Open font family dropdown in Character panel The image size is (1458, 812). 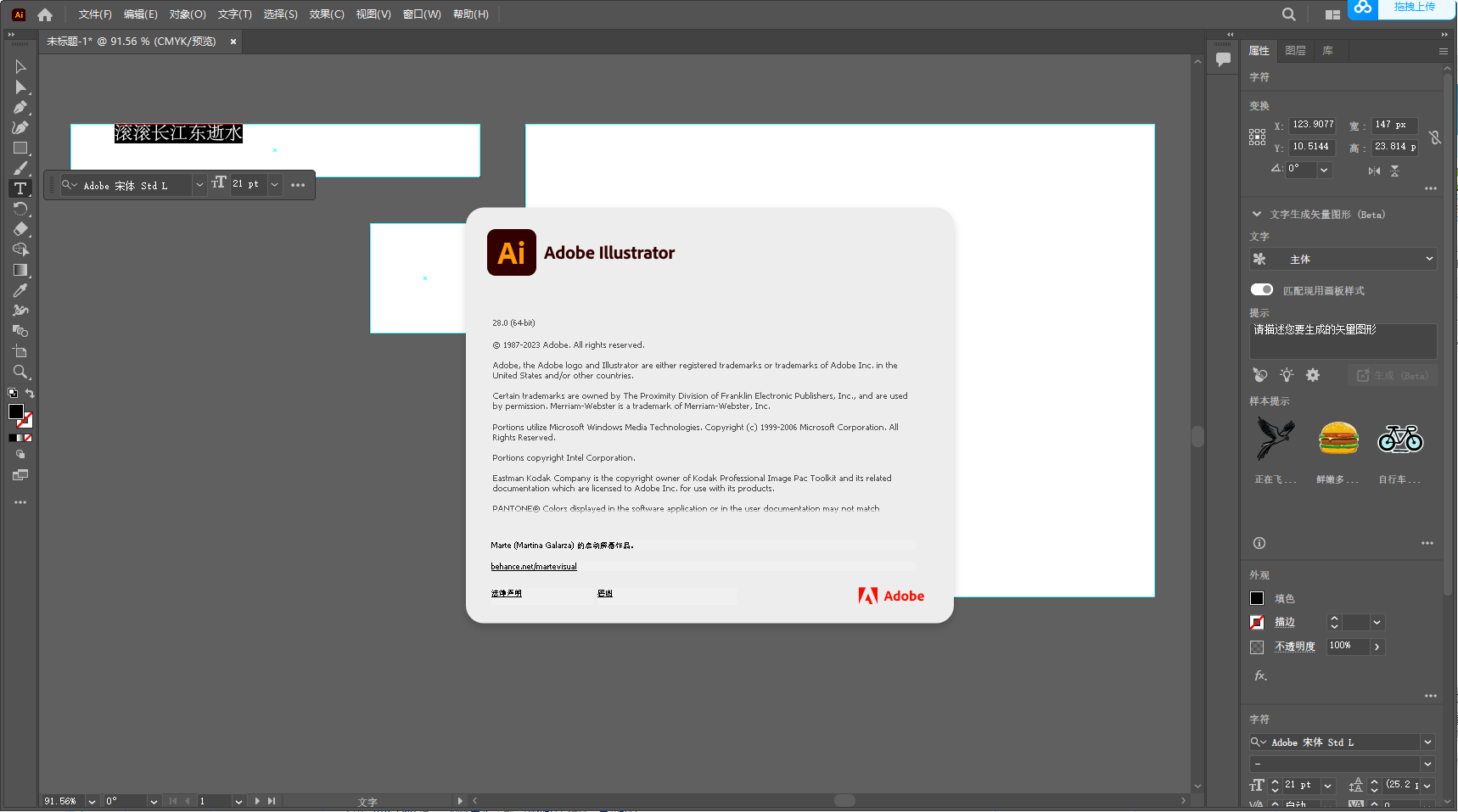pos(1428,742)
